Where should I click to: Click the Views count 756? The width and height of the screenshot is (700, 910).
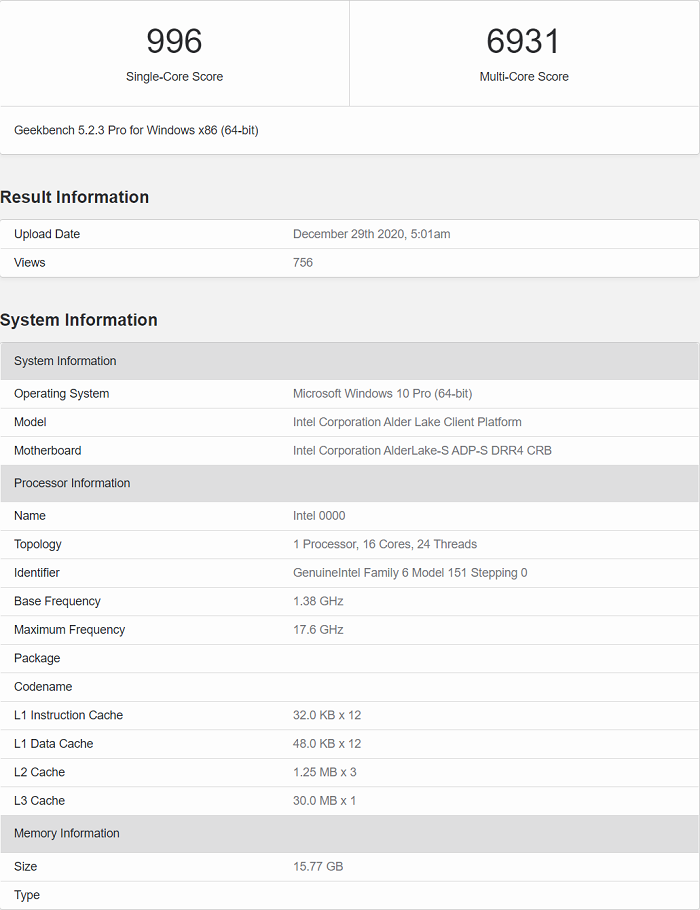click(303, 262)
